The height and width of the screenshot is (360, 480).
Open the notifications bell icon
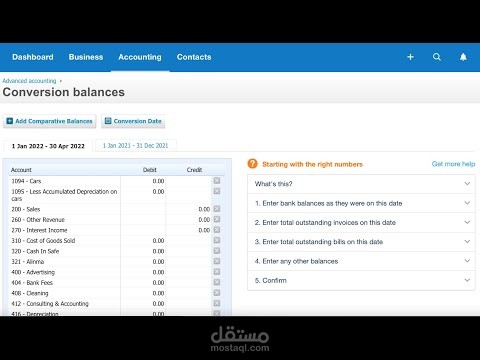463,57
